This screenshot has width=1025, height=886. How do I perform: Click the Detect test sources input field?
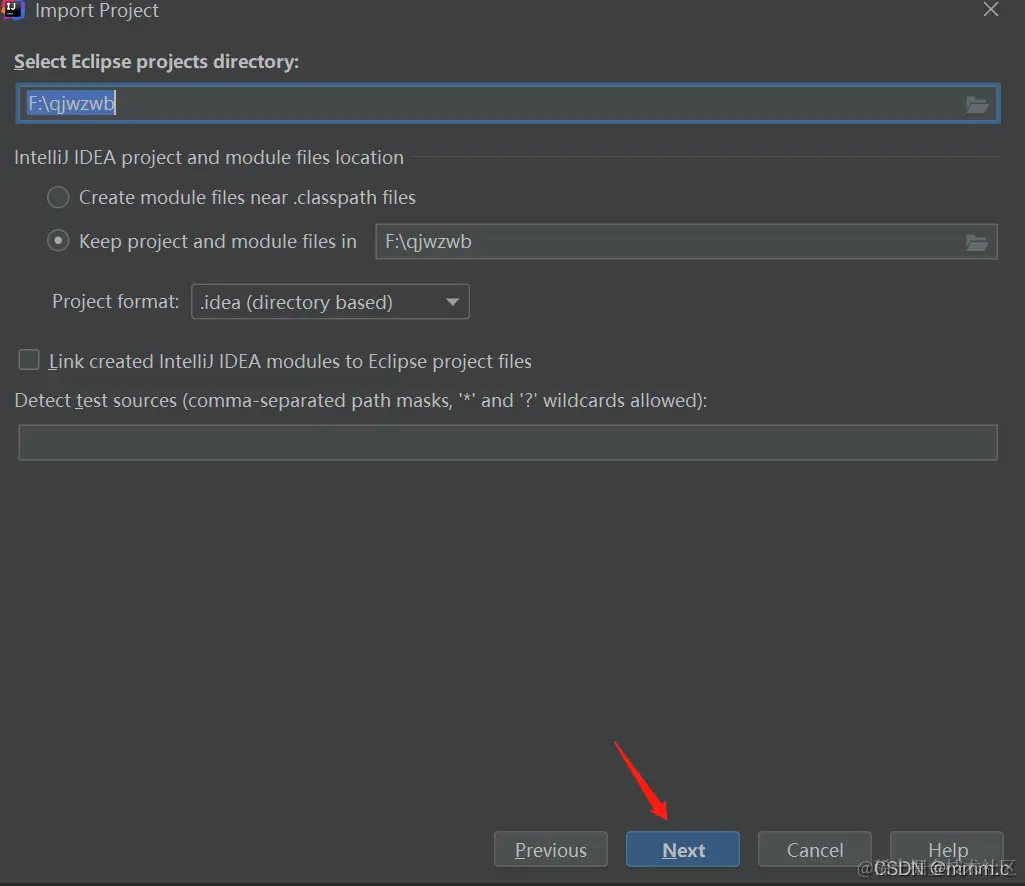tap(507, 443)
